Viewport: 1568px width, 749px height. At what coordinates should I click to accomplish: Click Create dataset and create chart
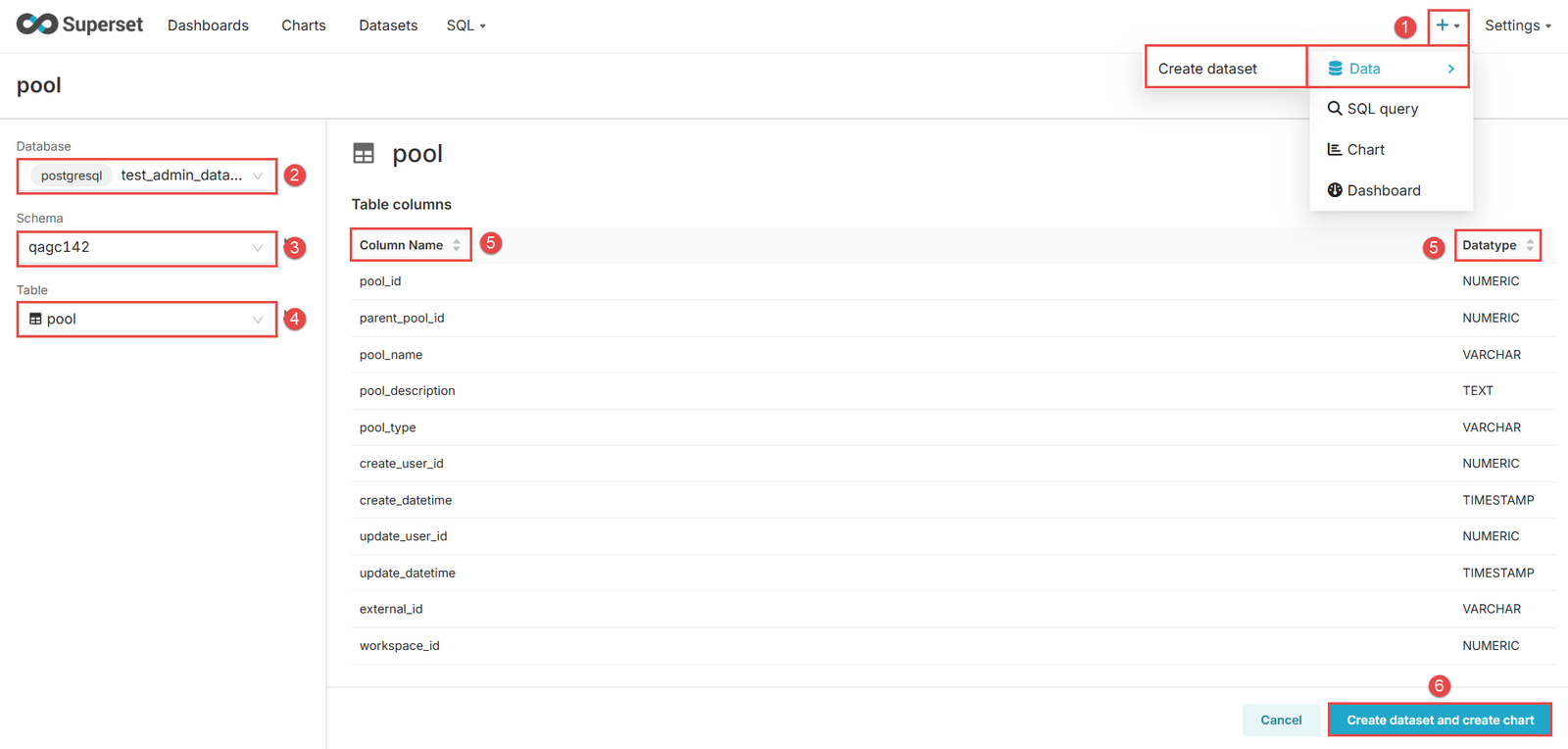click(x=1439, y=720)
